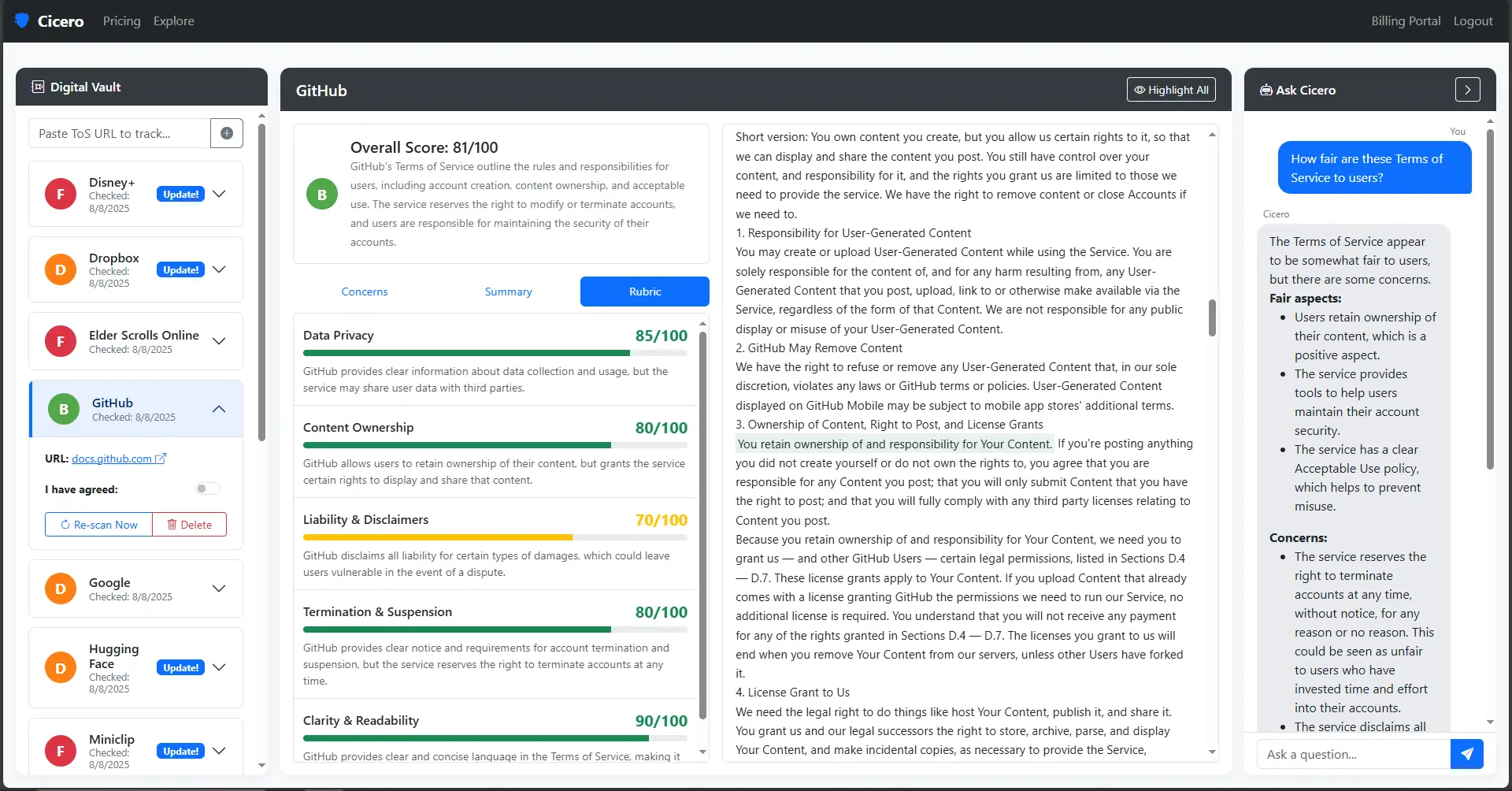The height and width of the screenshot is (791, 1512).
Task: Switch to the Concerns tab
Action: pyautogui.click(x=365, y=292)
